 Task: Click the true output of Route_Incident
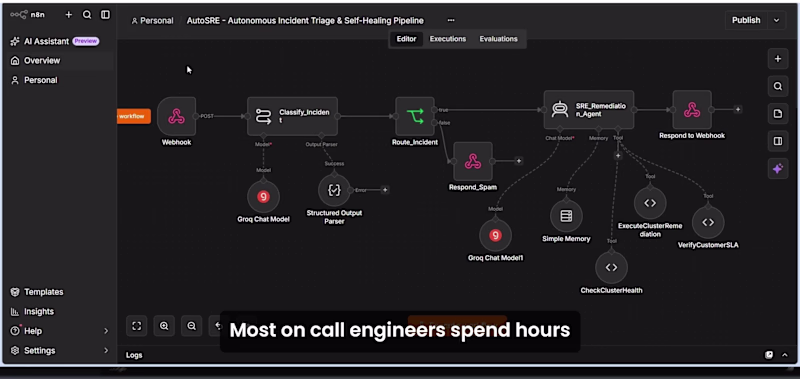pyautogui.click(x=435, y=110)
